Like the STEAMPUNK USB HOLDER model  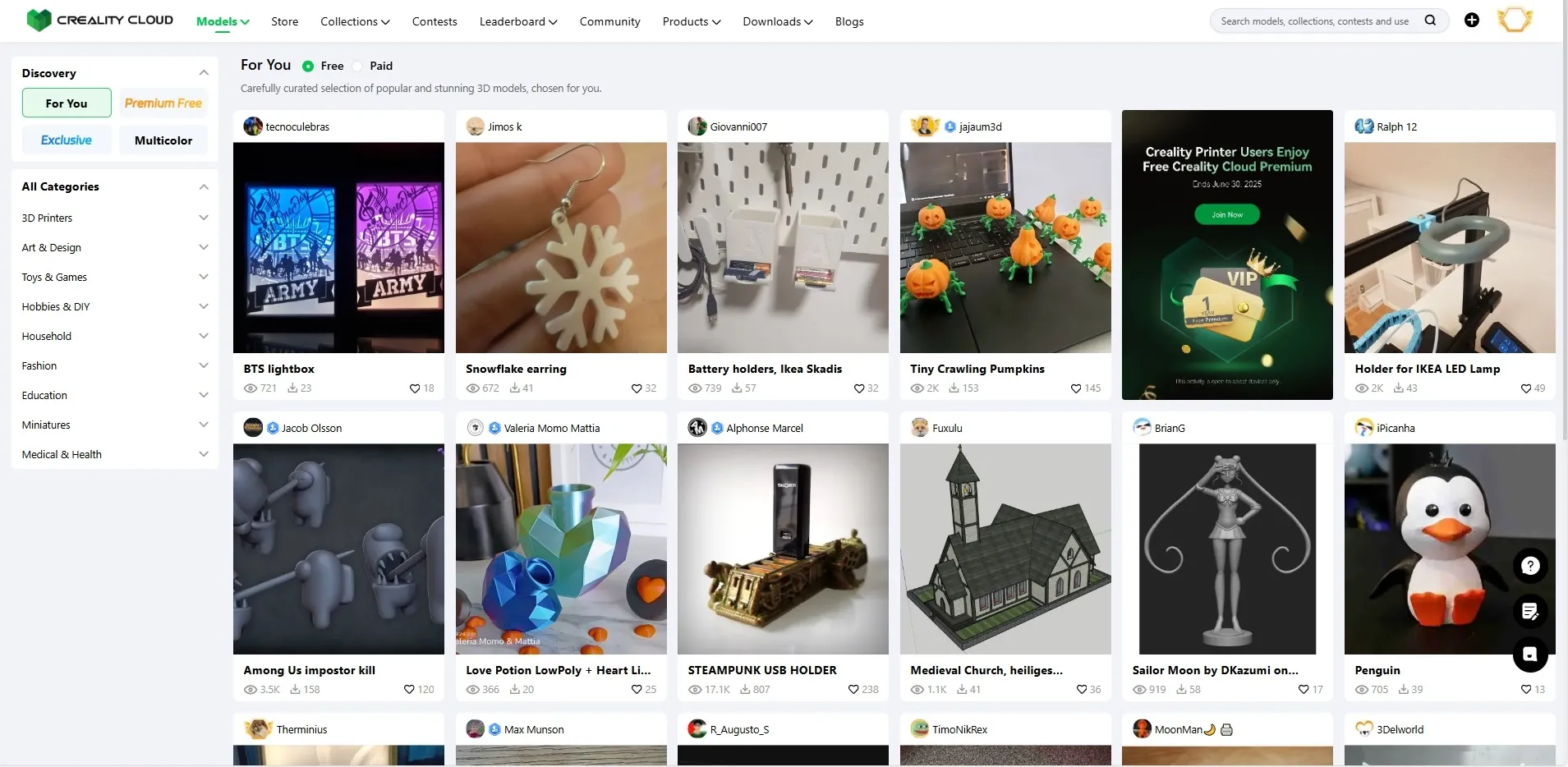[x=853, y=690]
